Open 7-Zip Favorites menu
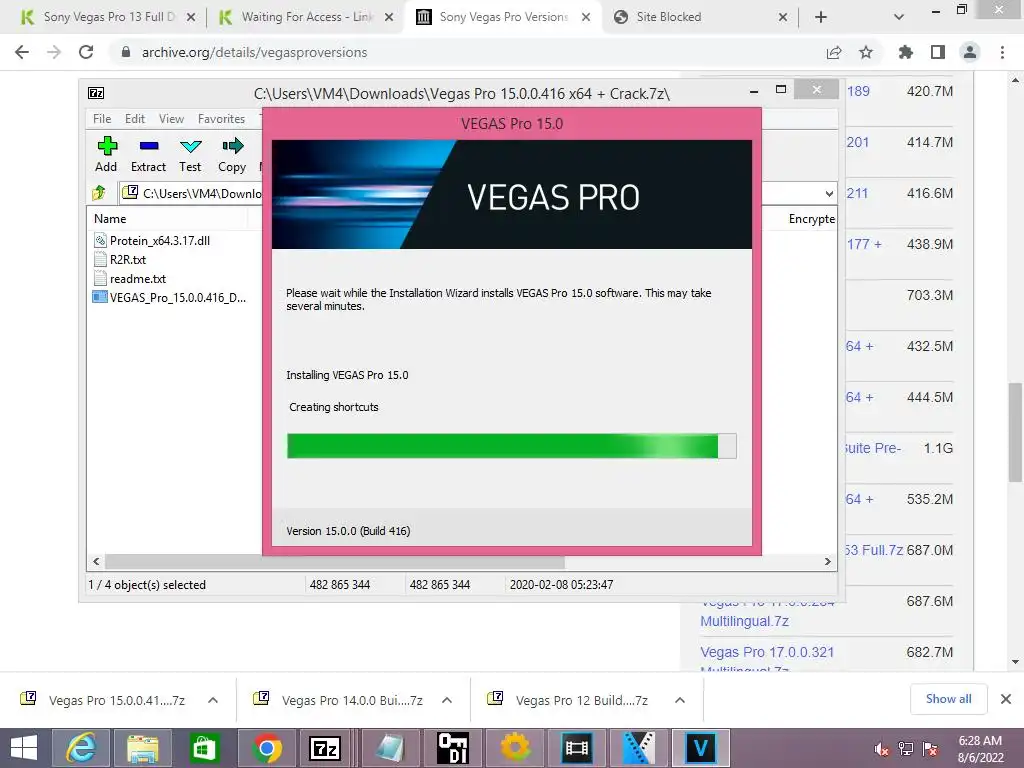 tap(221, 119)
